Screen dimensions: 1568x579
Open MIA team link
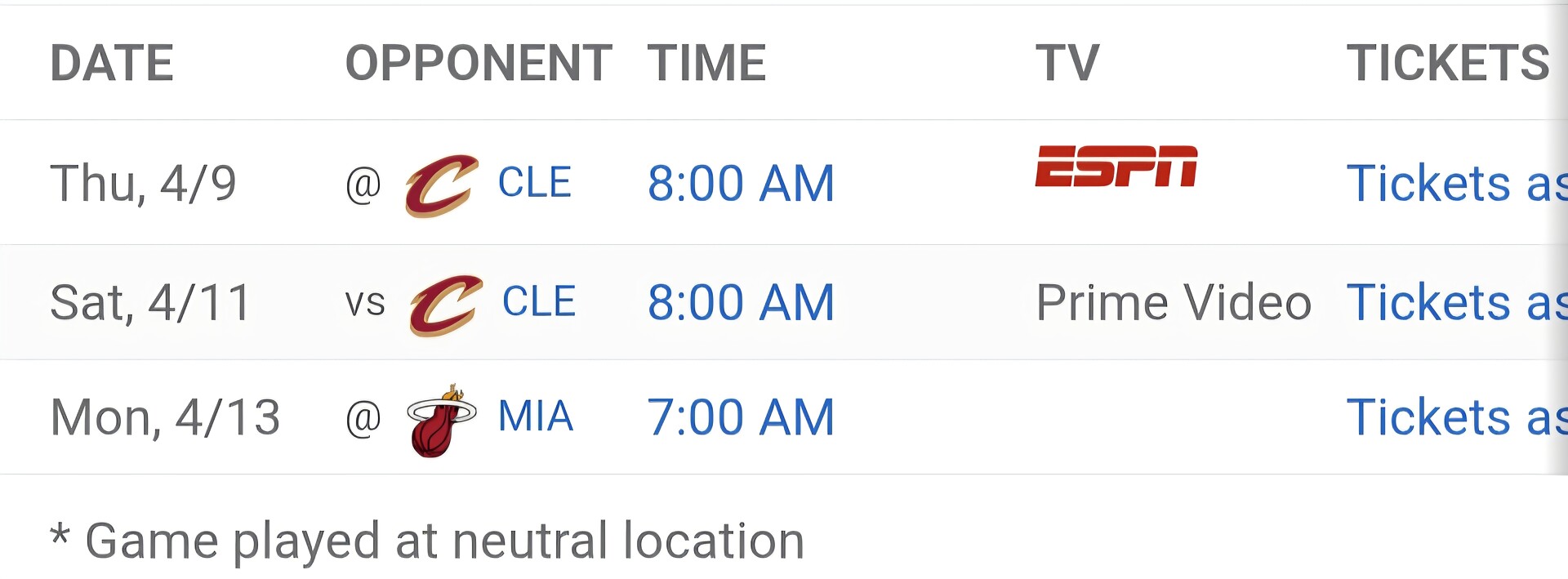coord(536,416)
